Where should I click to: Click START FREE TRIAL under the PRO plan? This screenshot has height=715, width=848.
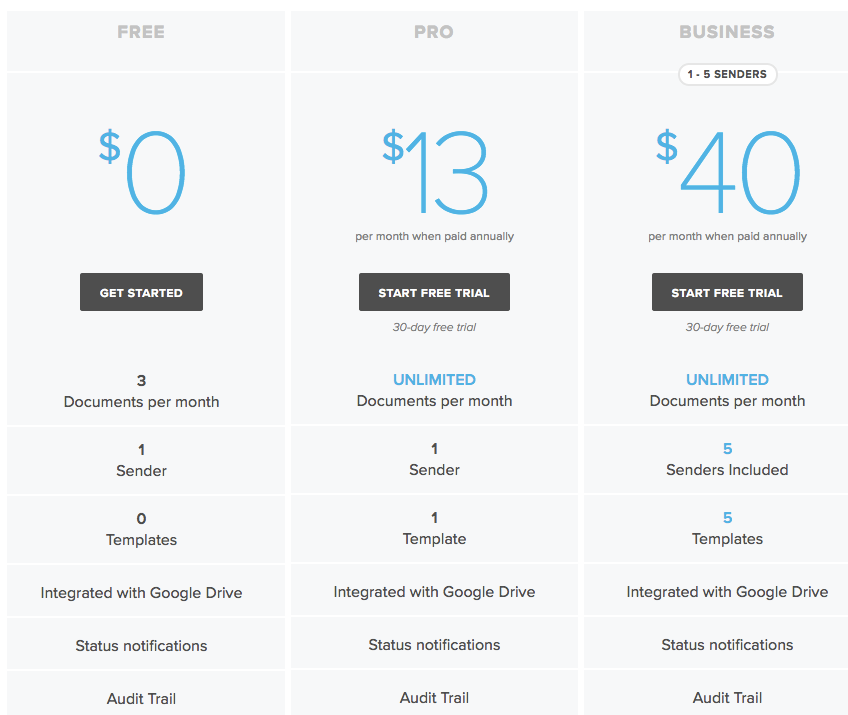pyautogui.click(x=434, y=292)
